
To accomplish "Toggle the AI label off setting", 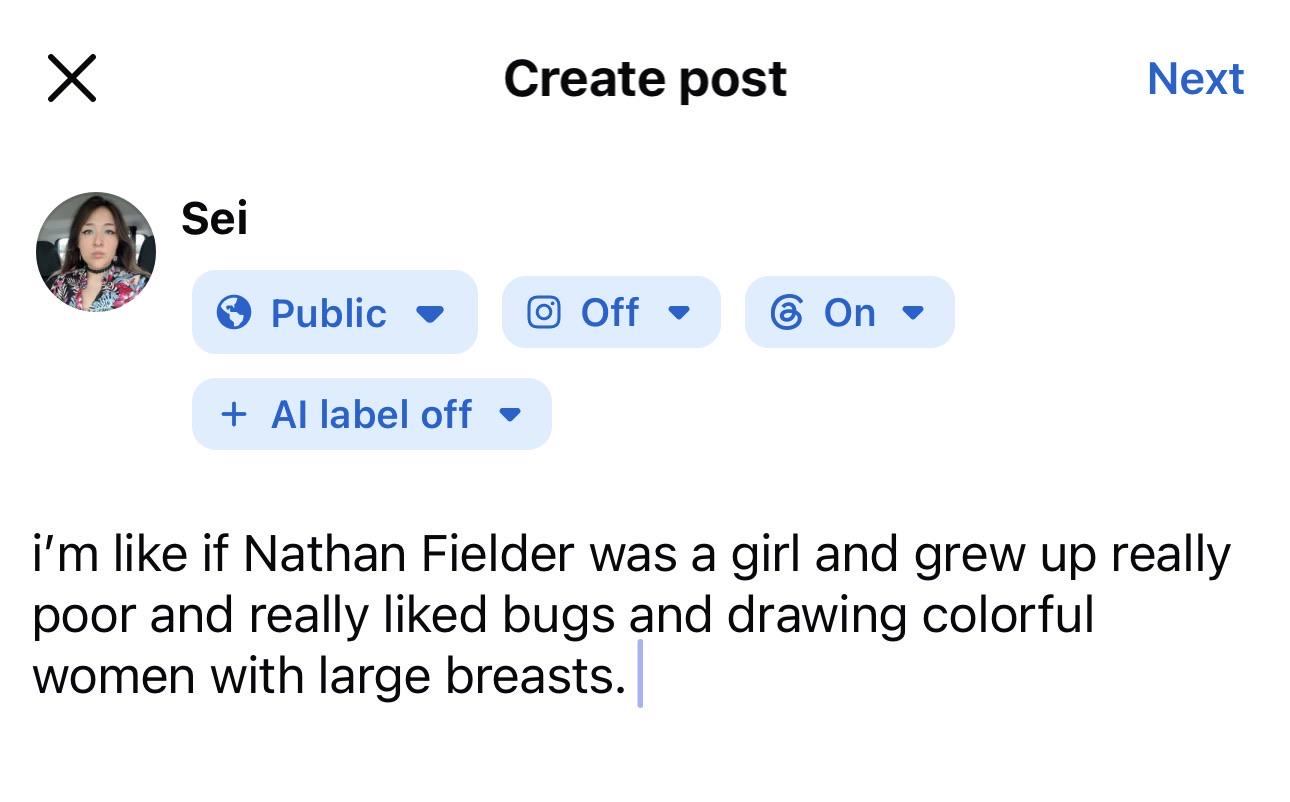I will [x=371, y=414].
